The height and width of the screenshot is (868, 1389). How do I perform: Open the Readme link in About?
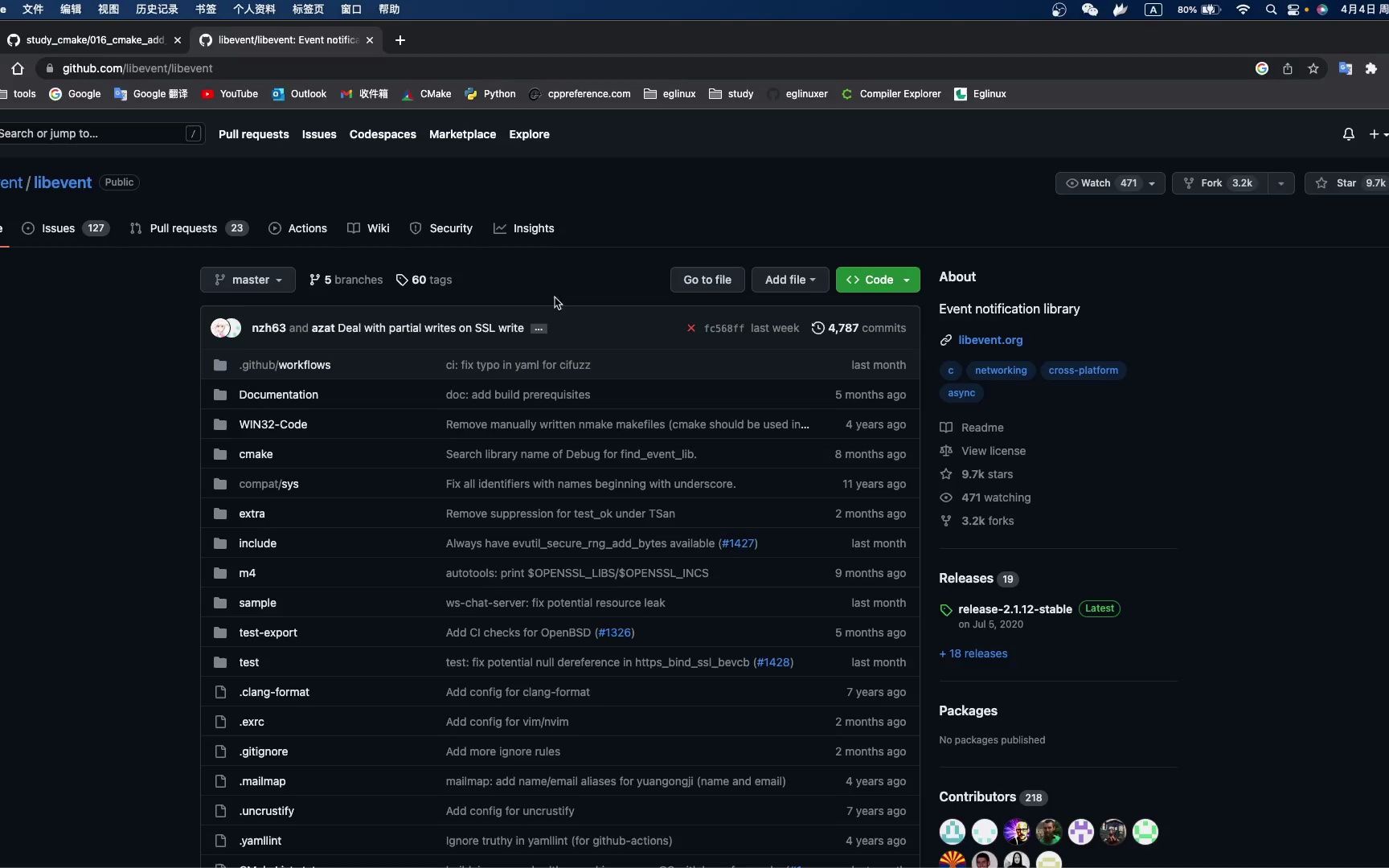972,428
